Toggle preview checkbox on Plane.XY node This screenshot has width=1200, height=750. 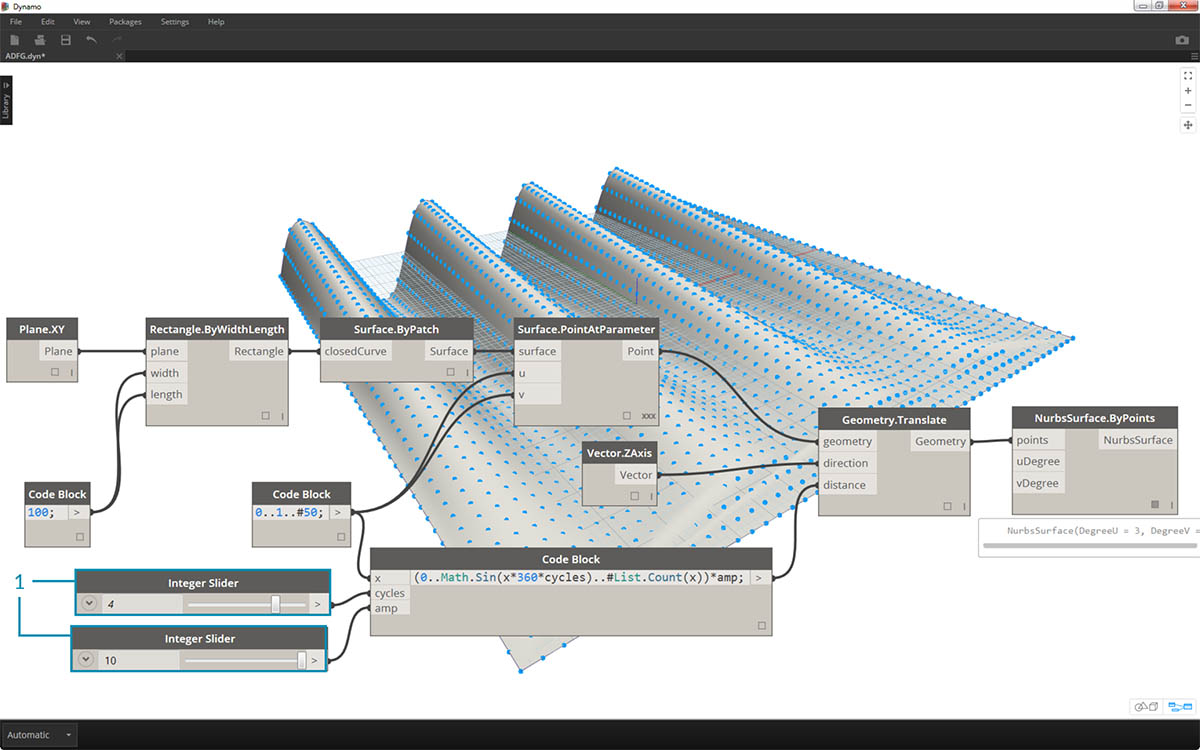[x=56, y=372]
